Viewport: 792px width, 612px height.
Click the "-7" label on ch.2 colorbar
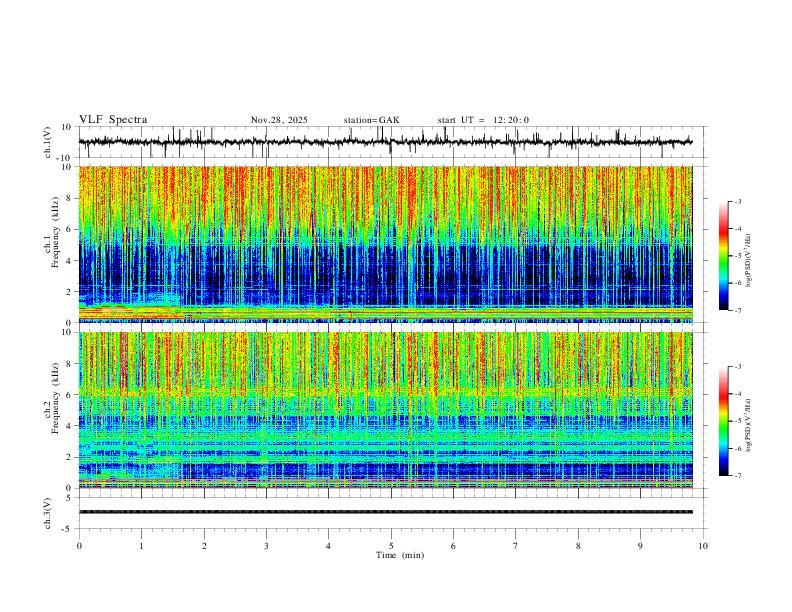[737, 476]
